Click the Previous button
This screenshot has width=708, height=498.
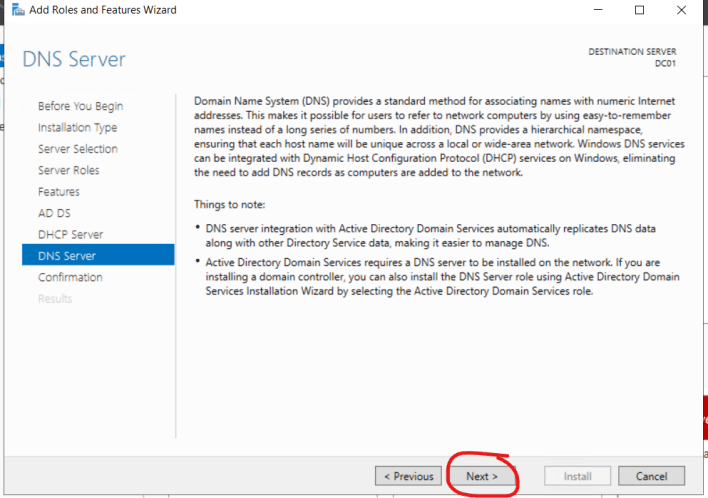(408, 476)
